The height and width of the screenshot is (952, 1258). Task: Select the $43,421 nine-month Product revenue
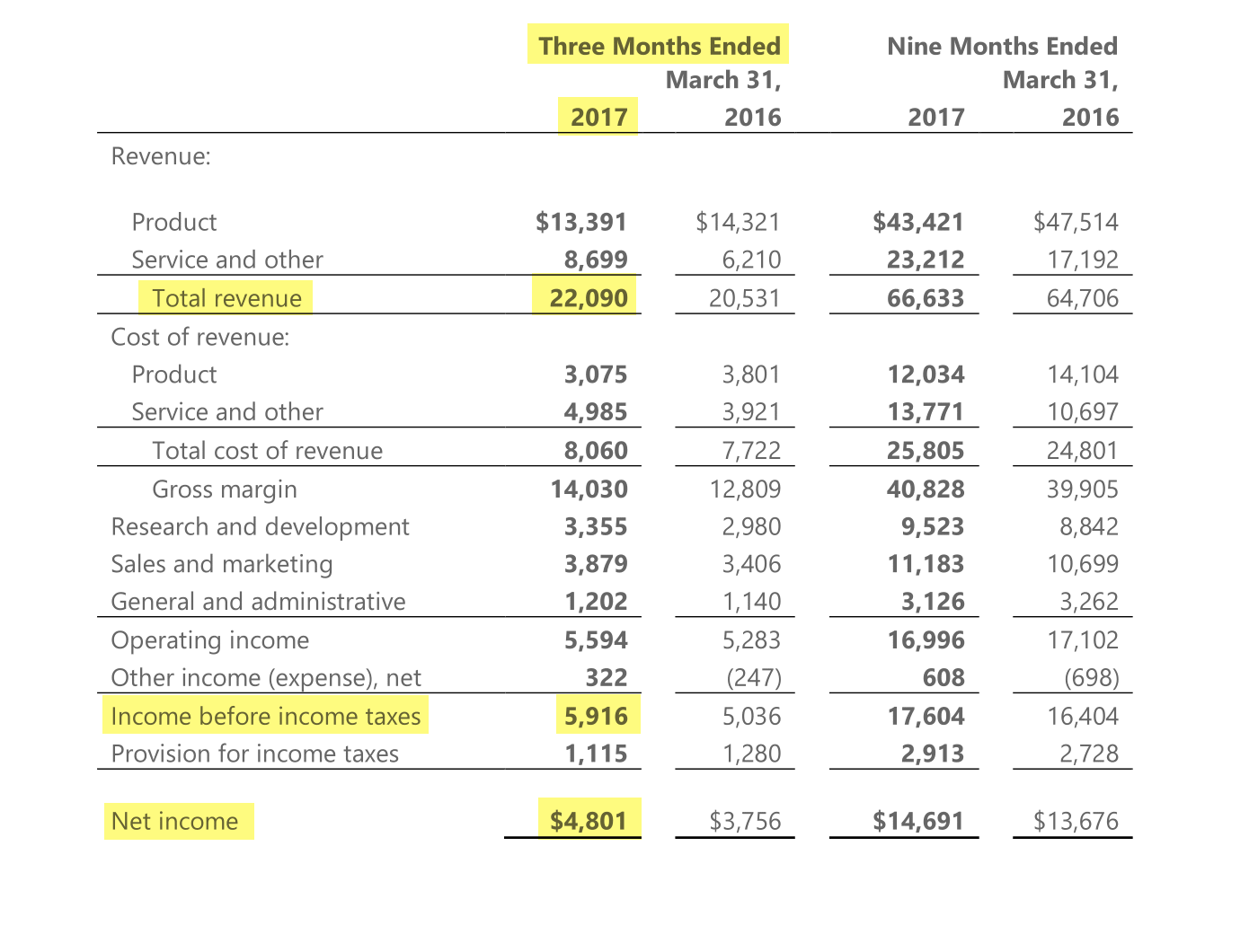click(x=918, y=222)
